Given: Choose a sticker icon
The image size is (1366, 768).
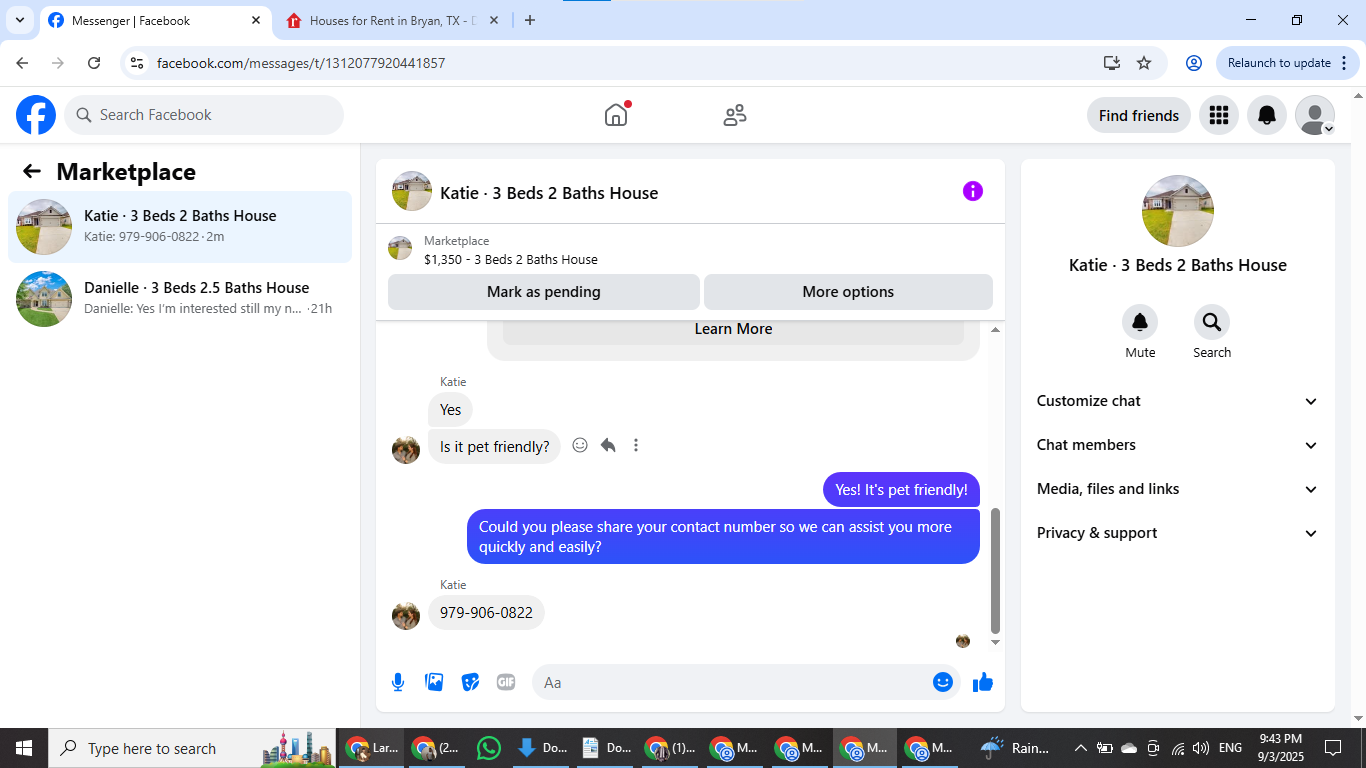Looking at the screenshot, I should (x=470, y=682).
